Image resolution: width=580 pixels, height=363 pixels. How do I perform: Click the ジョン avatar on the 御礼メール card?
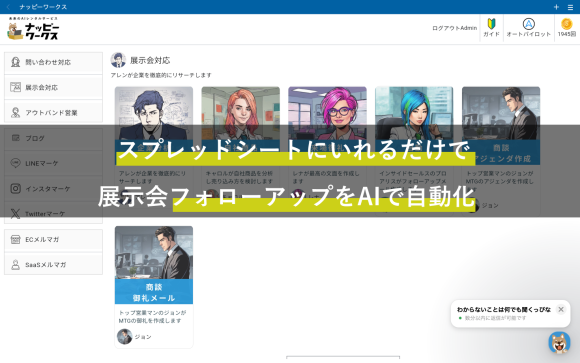coord(125,336)
